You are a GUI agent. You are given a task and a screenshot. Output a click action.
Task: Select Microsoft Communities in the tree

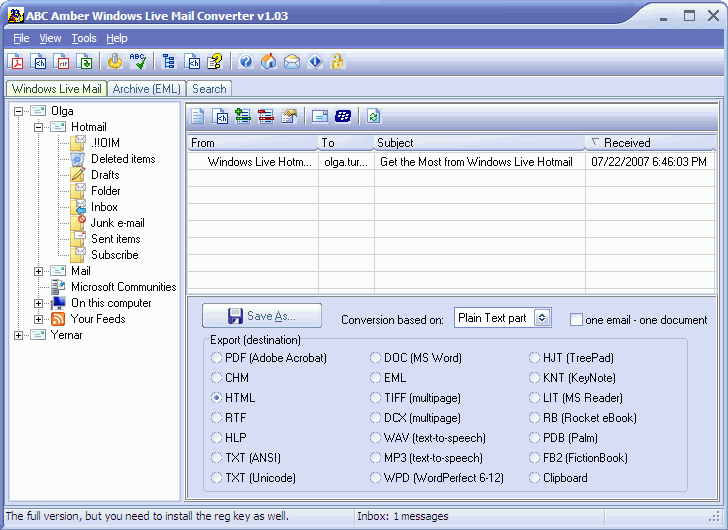(x=124, y=287)
